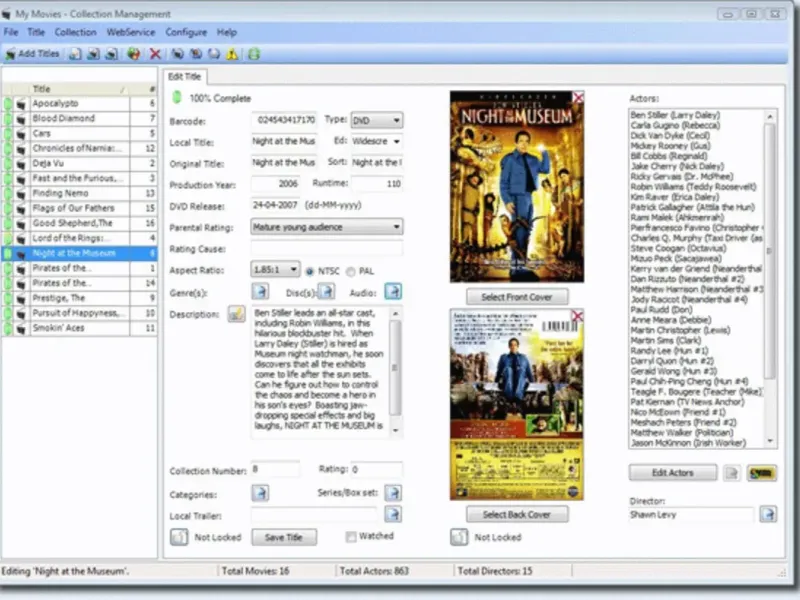This screenshot has height=600, width=800.
Task: Click the green 100% Complete indicator icon
Action: [x=177, y=97]
